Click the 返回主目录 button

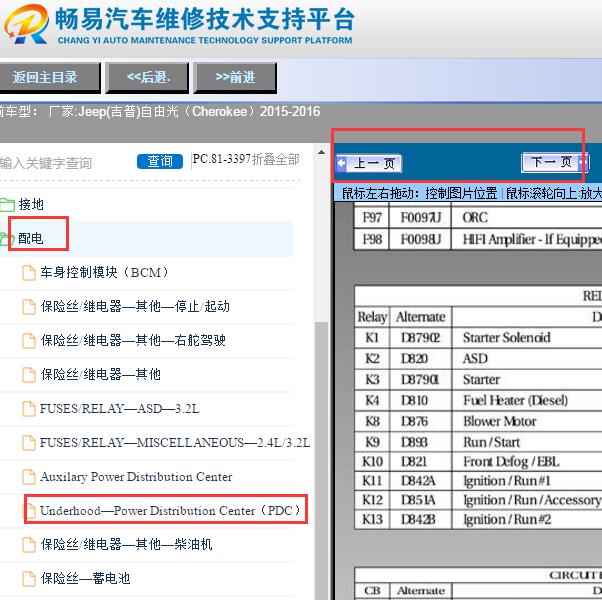coord(48,78)
